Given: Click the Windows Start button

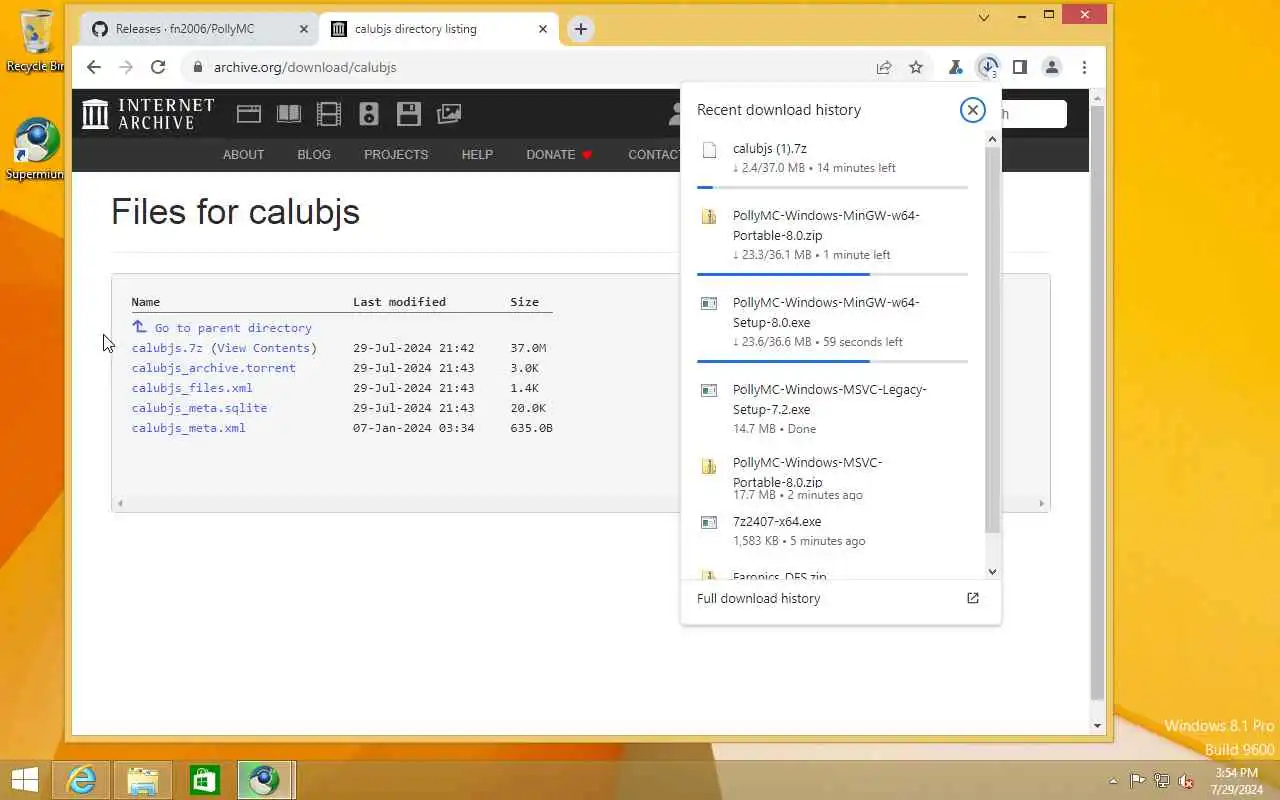Looking at the screenshot, I should [x=24, y=780].
